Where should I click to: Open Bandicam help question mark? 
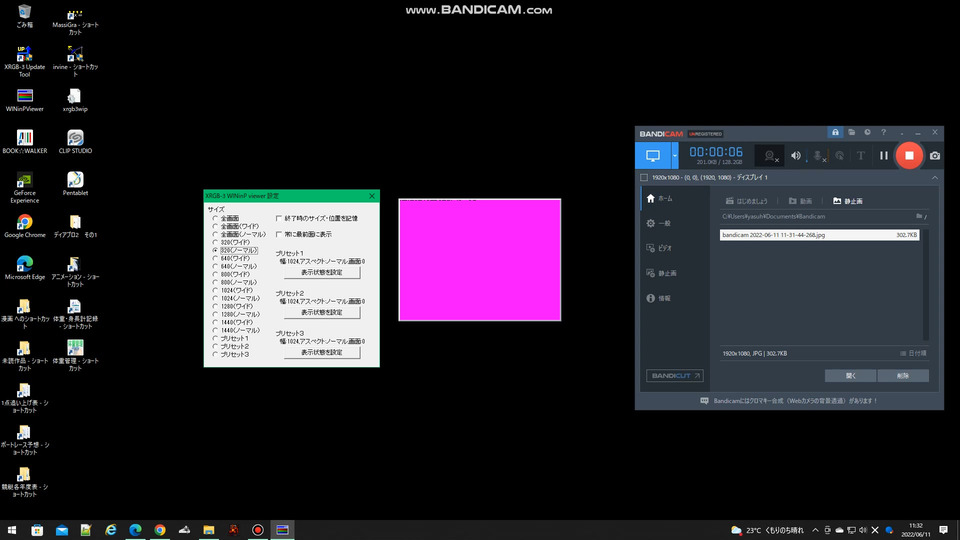(883, 133)
